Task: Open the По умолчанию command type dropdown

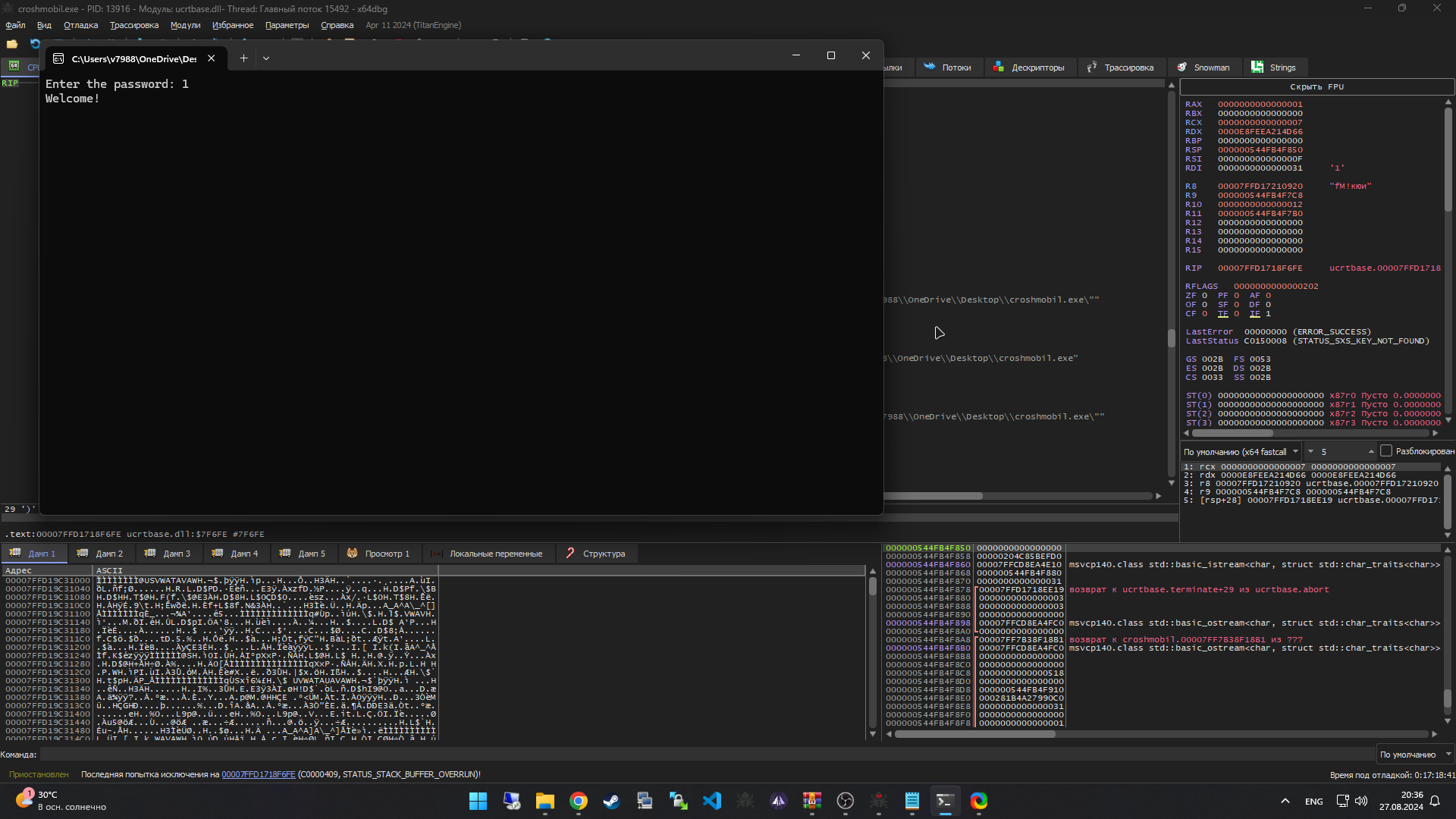Action: tap(1415, 755)
